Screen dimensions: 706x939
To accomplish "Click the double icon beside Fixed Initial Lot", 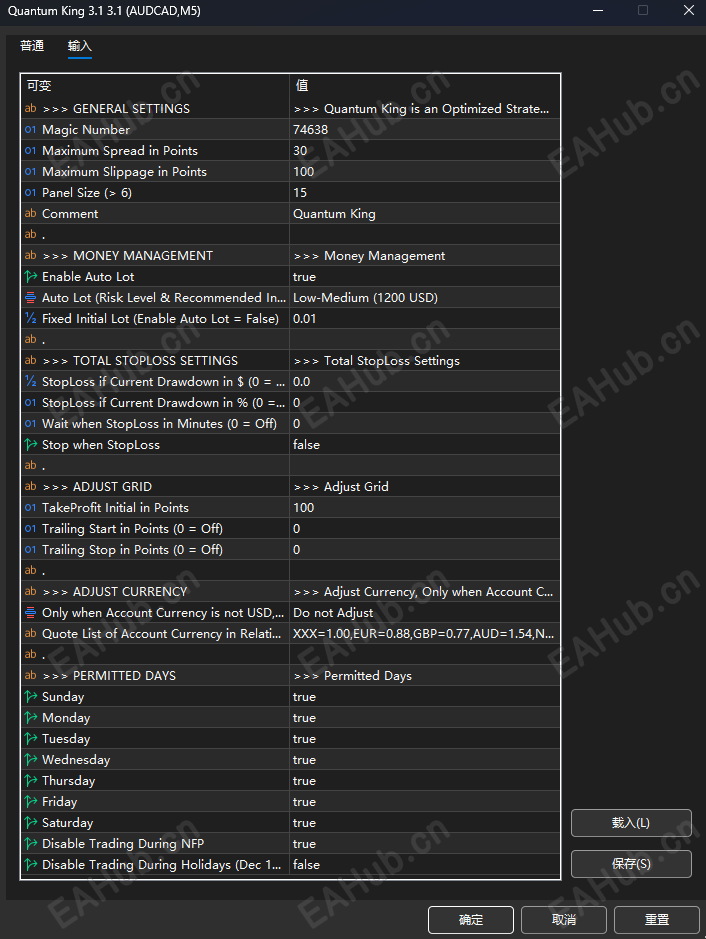I will (x=31, y=318).
